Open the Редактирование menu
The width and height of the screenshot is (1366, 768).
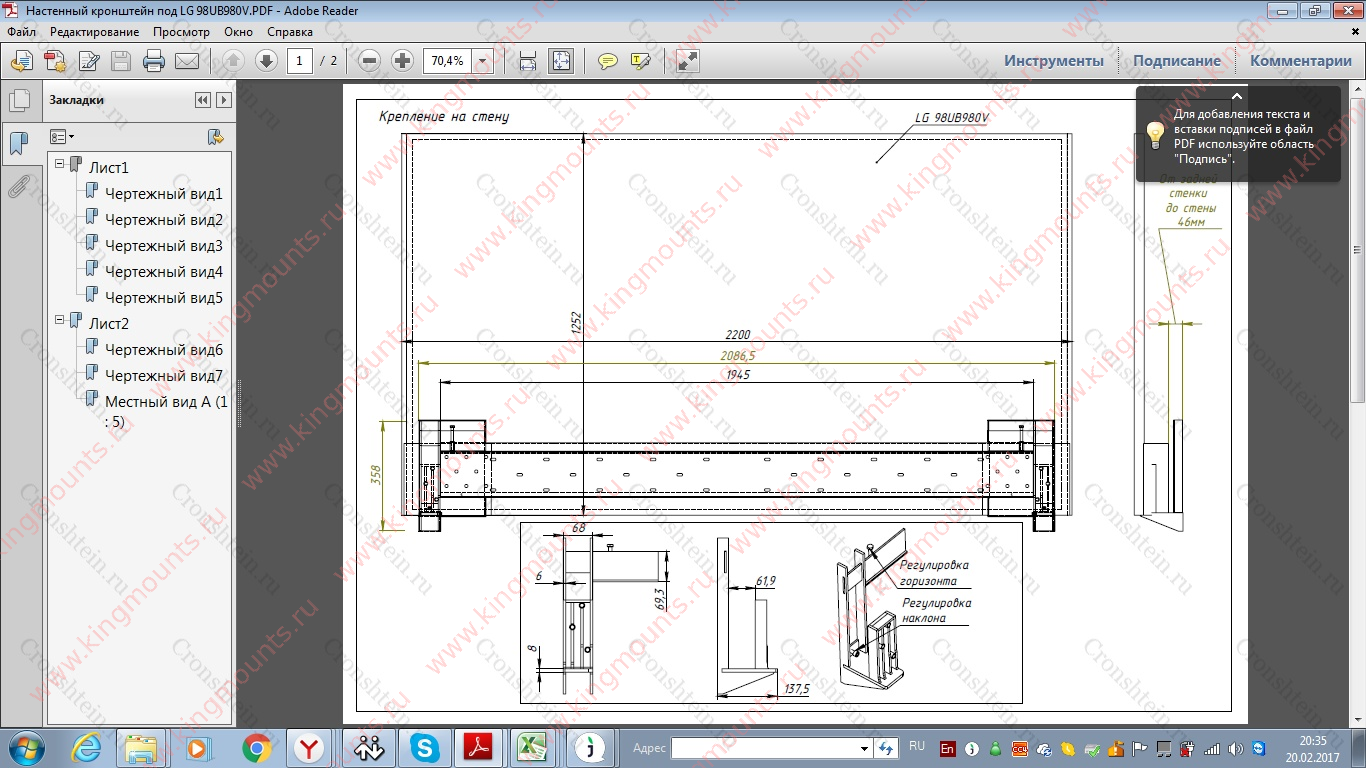(95, 32)
